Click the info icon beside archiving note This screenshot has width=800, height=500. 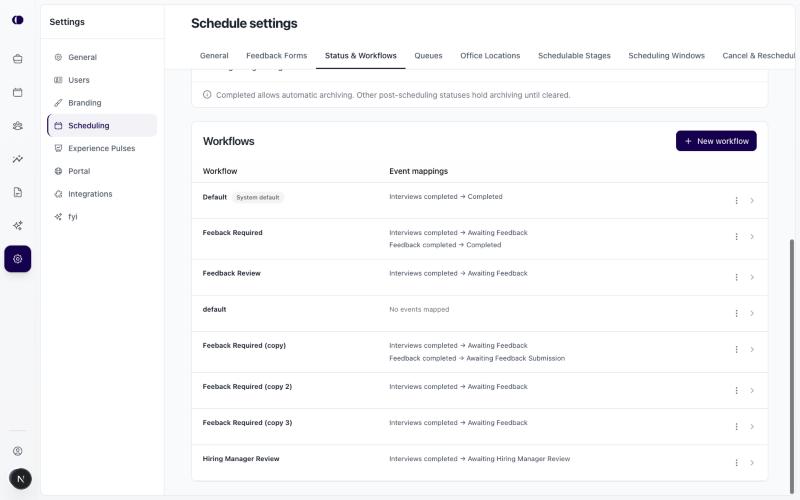[x=207, y=94]
